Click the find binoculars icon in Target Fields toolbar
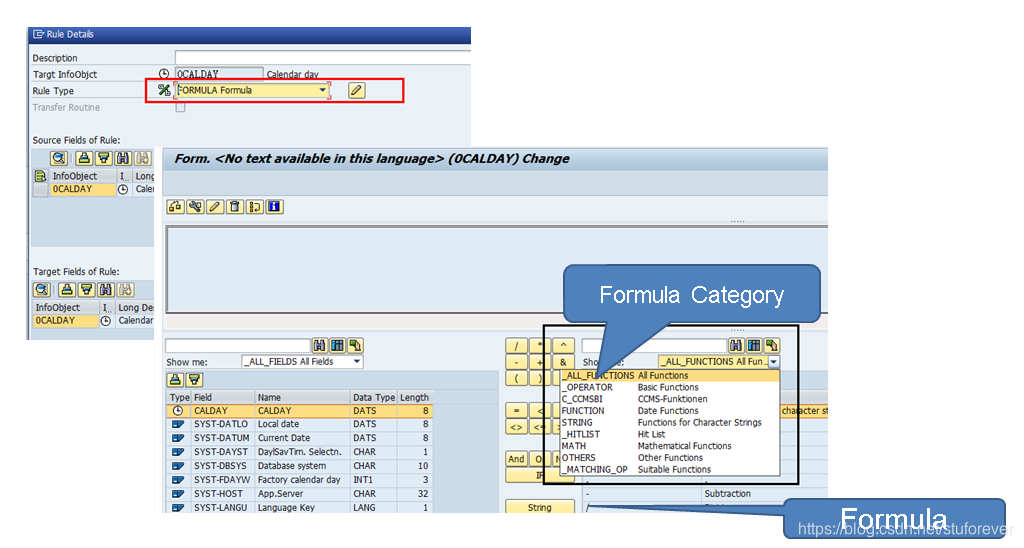The width and height of the screenshot is (1024, 548). [x=106, y=289]
